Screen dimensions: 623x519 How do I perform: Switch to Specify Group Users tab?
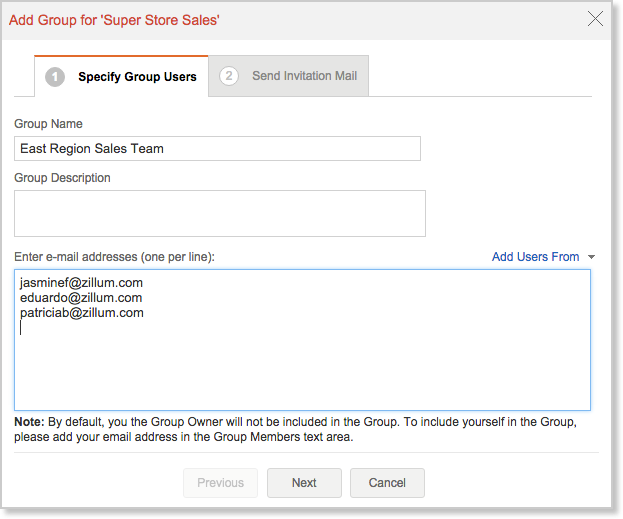pyautogui.click(x=136, y=77)
